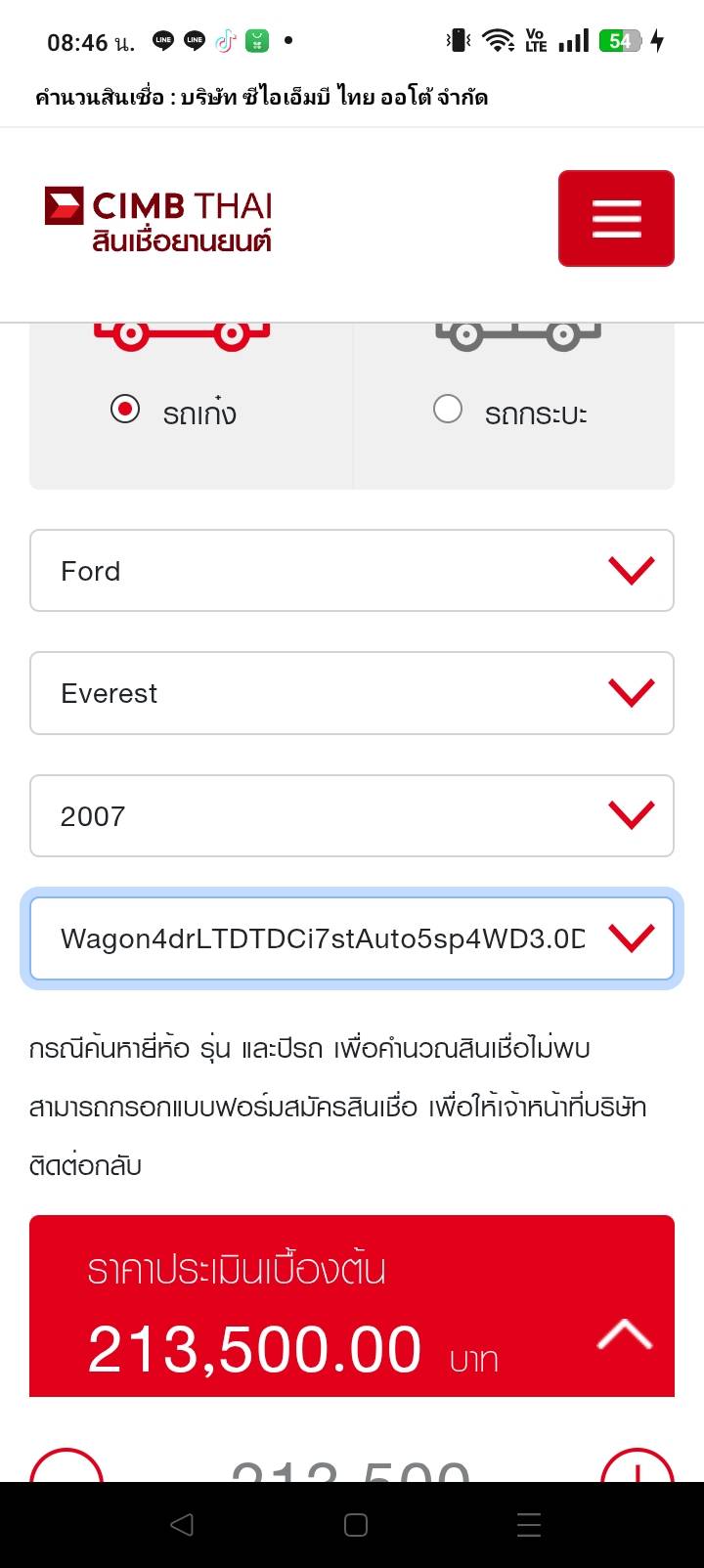Open the Everest model dropdown
704x1568 pixels.
(x=352, y=693)
